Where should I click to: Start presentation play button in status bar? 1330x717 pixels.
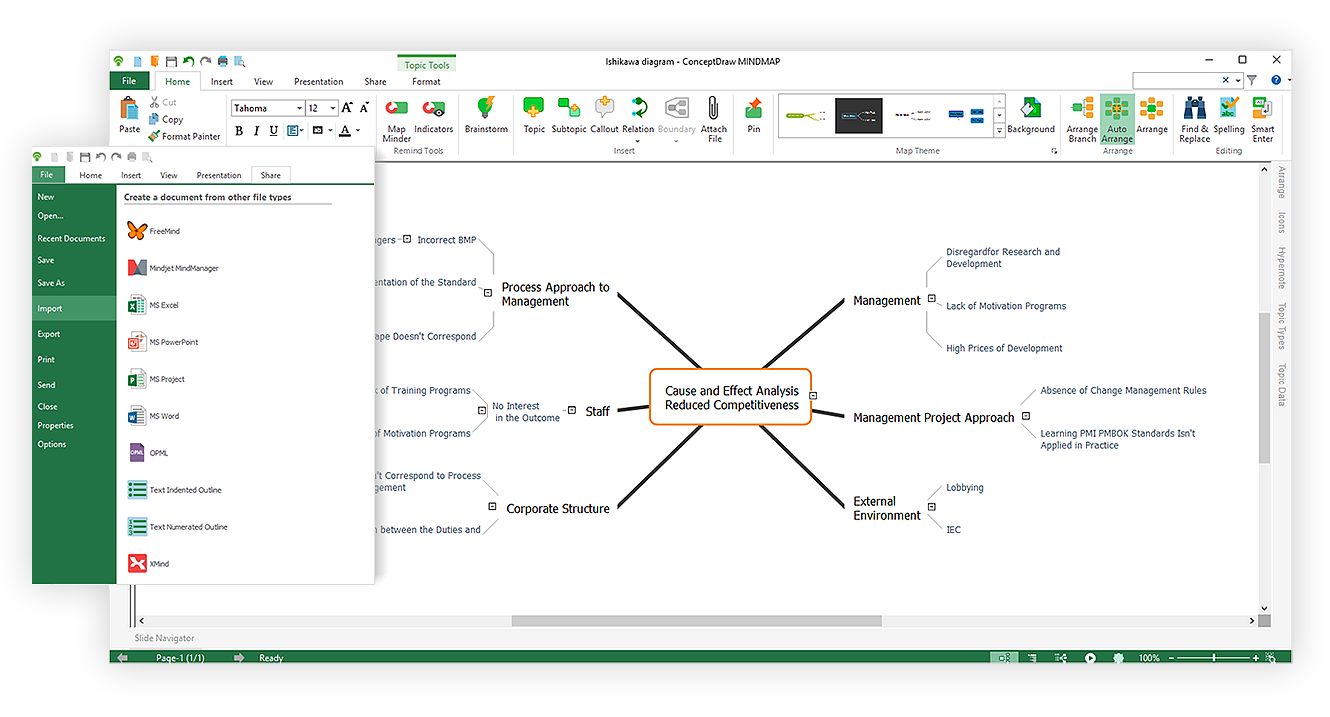pyautogui.click(x=1090, y=658)
